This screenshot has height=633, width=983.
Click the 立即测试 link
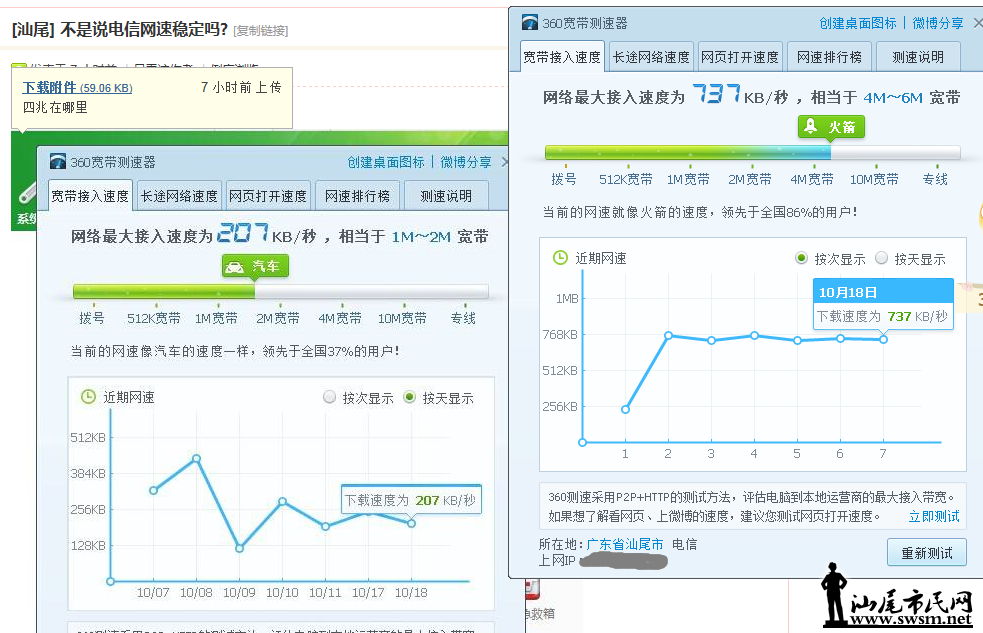click(933, 516)
